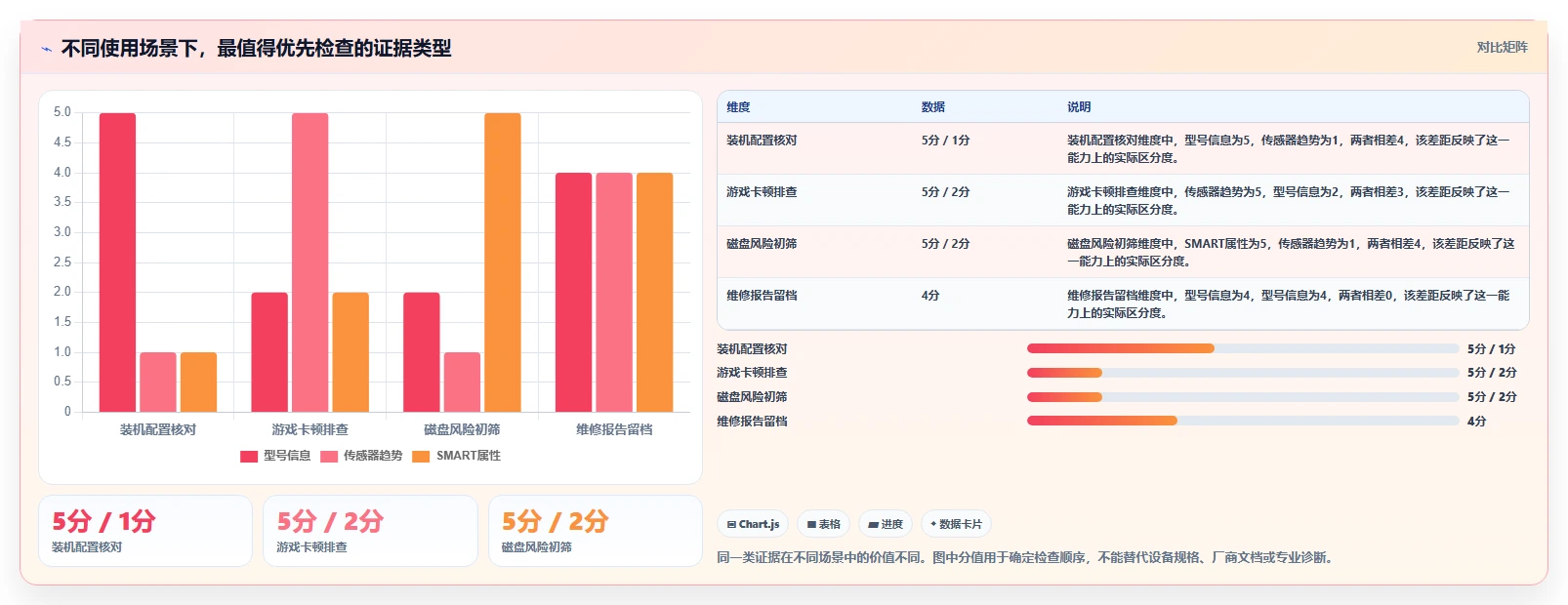Click the 进度 tag
Image resolution: width=1568 pixels, height=605 pixels.
tap(886, 524)
